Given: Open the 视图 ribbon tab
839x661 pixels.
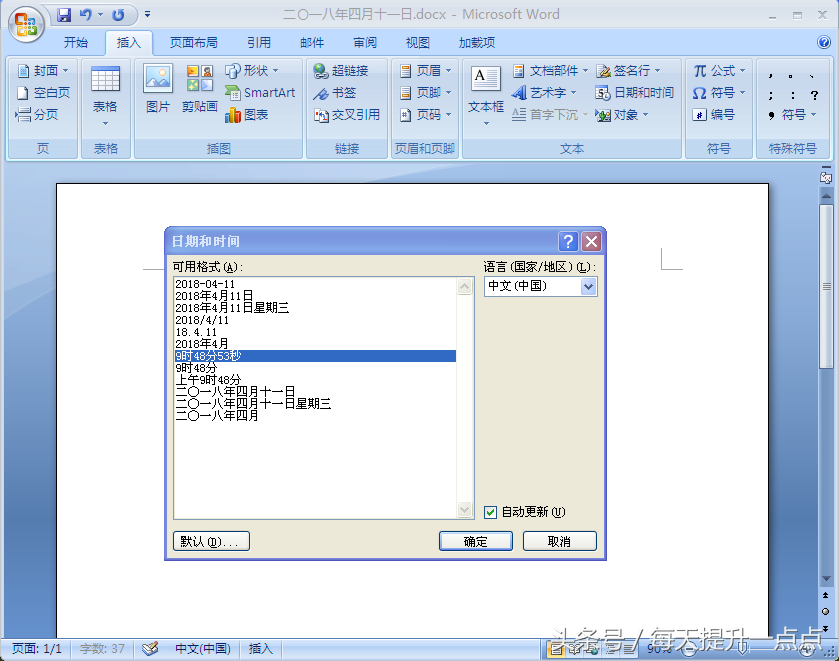Looking at the screenshot, I should point(417,43).
